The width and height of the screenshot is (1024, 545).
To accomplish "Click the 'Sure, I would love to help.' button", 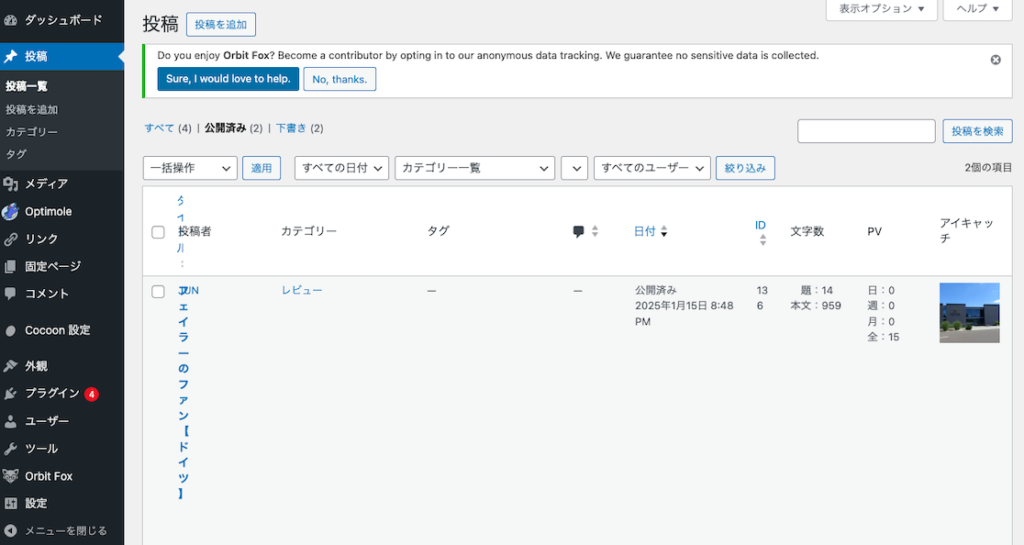I will 228,79.
